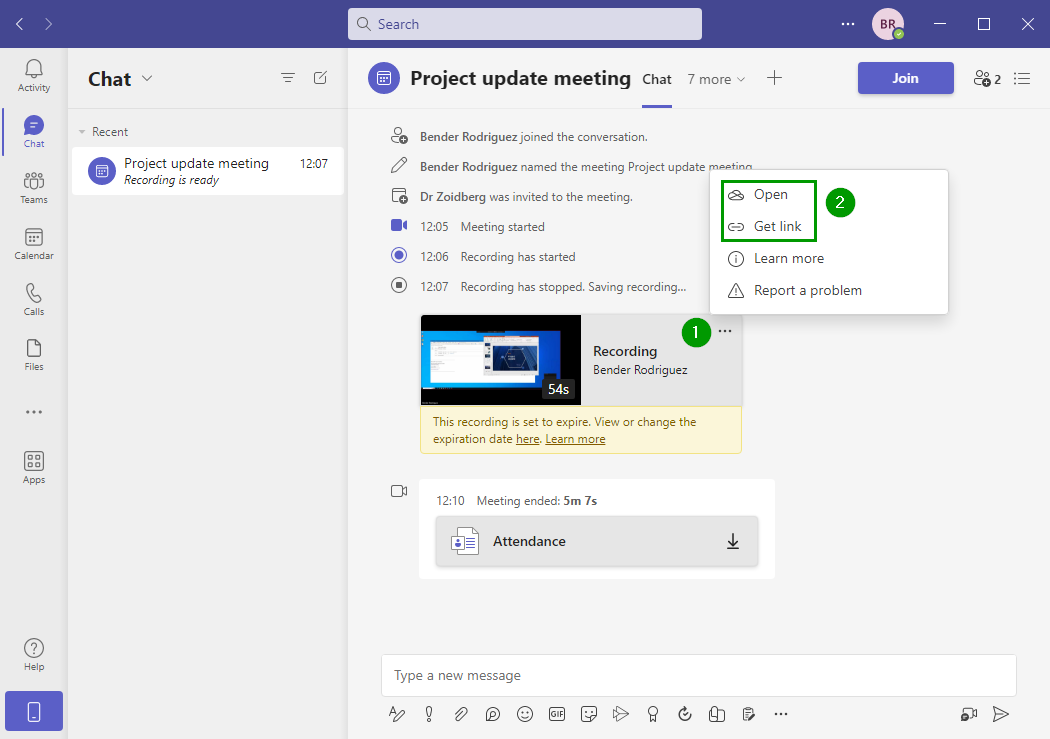Click the 'Type a new message' field
This screenshot has width=1050, height=739.
tap(698, 675)
